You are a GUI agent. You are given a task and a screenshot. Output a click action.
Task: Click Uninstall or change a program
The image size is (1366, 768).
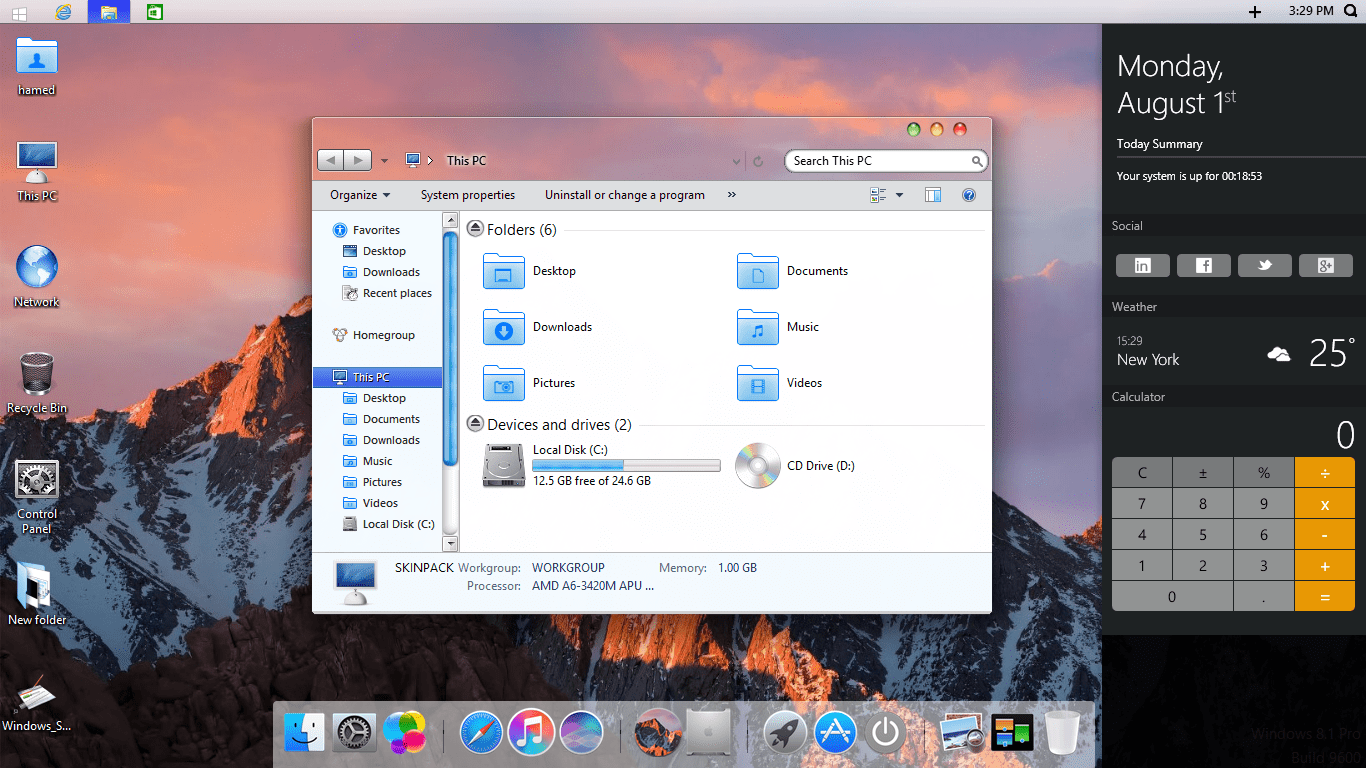pyautogui.click(x=625, y=195)
